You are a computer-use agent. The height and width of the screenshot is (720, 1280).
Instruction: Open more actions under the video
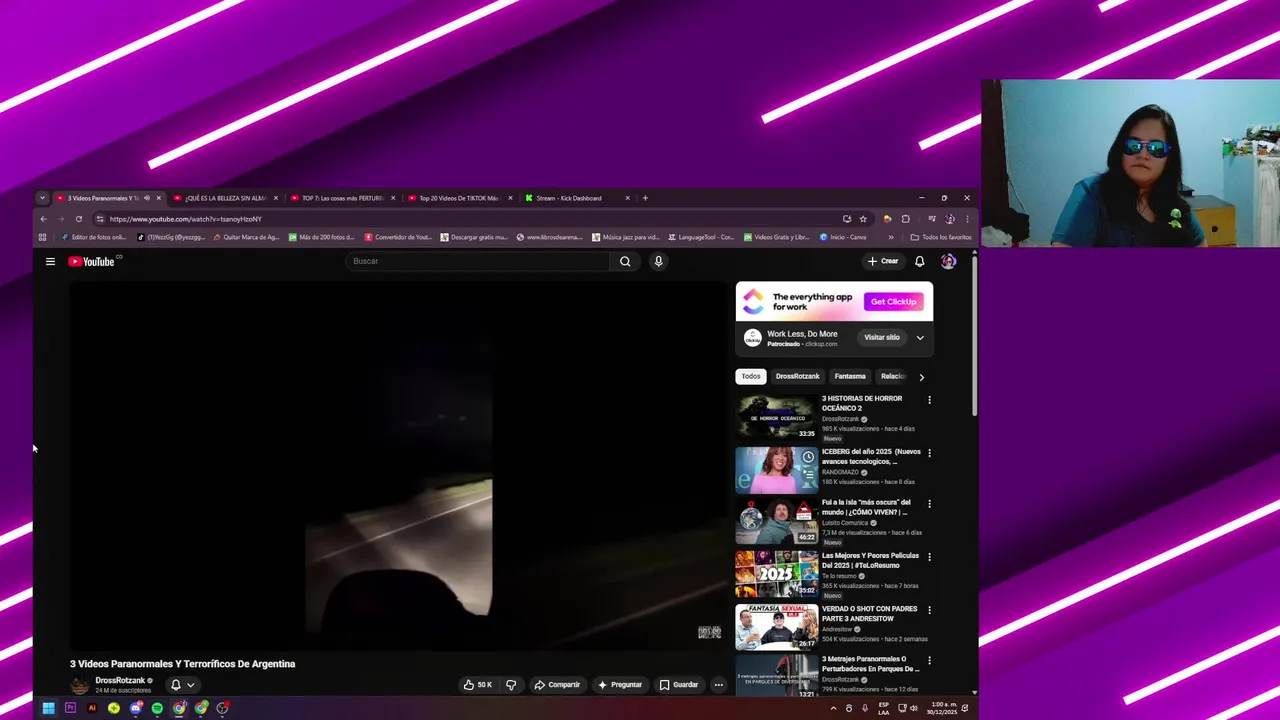point(718,685)
